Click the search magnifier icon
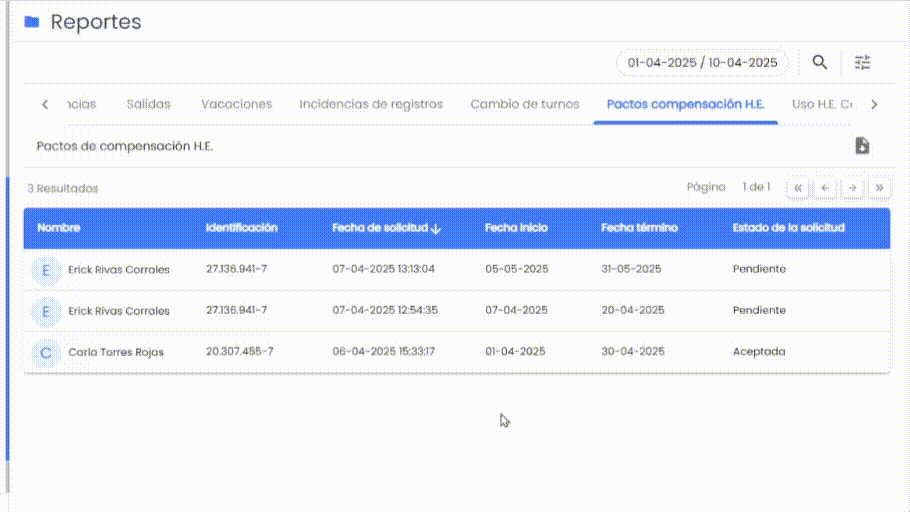The image size is (910, 512). (819, 62)
